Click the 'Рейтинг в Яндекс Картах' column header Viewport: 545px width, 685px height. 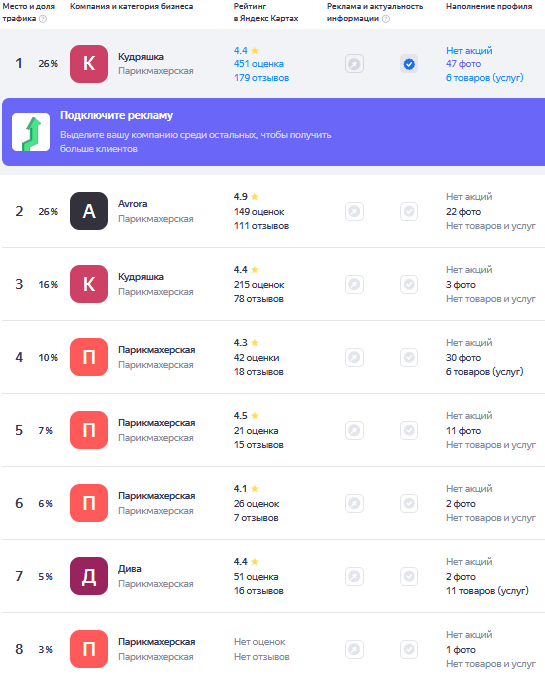point(266,12)
